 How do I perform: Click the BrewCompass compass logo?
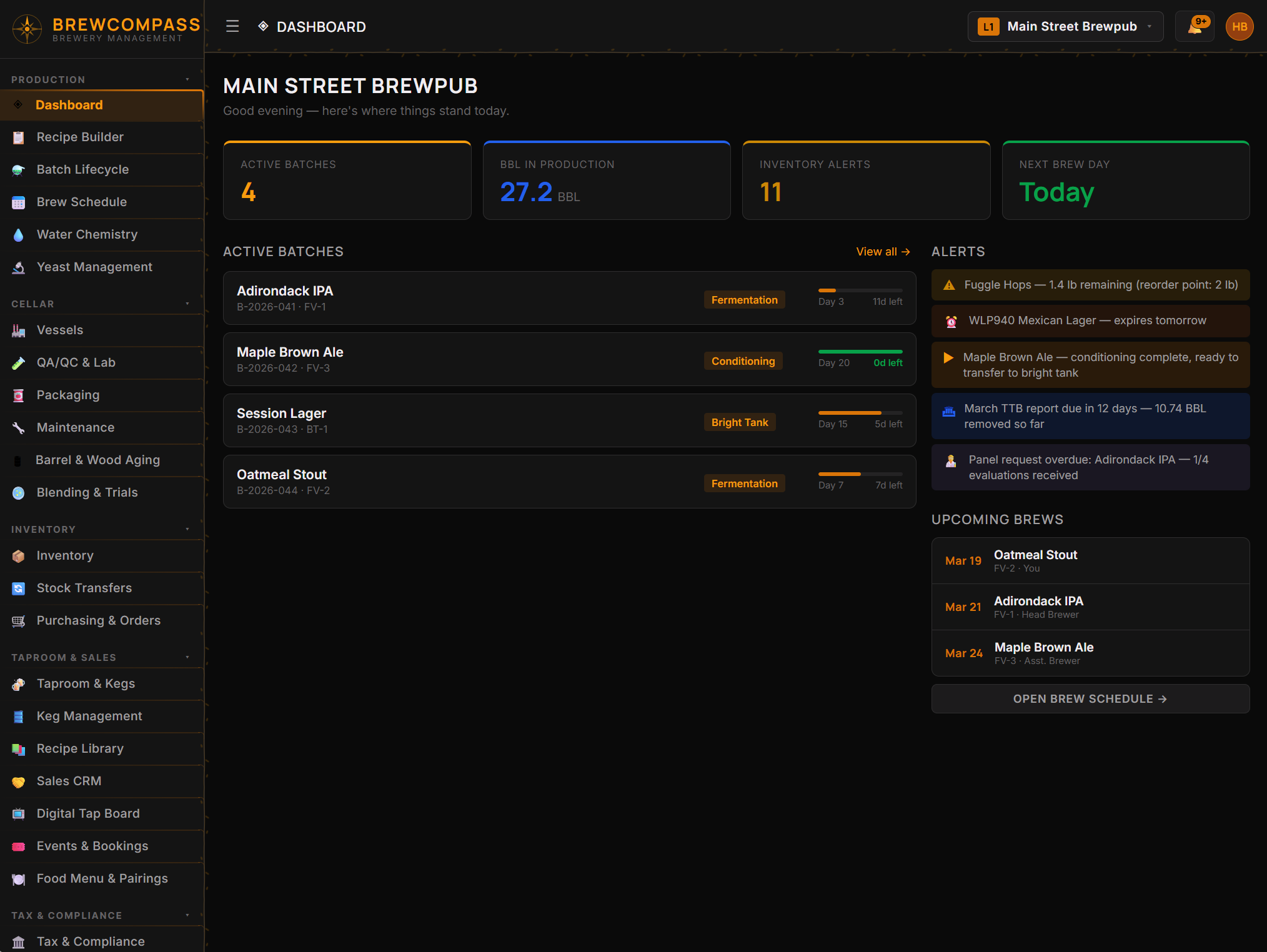pyautogui.click(x=27, y=29)
